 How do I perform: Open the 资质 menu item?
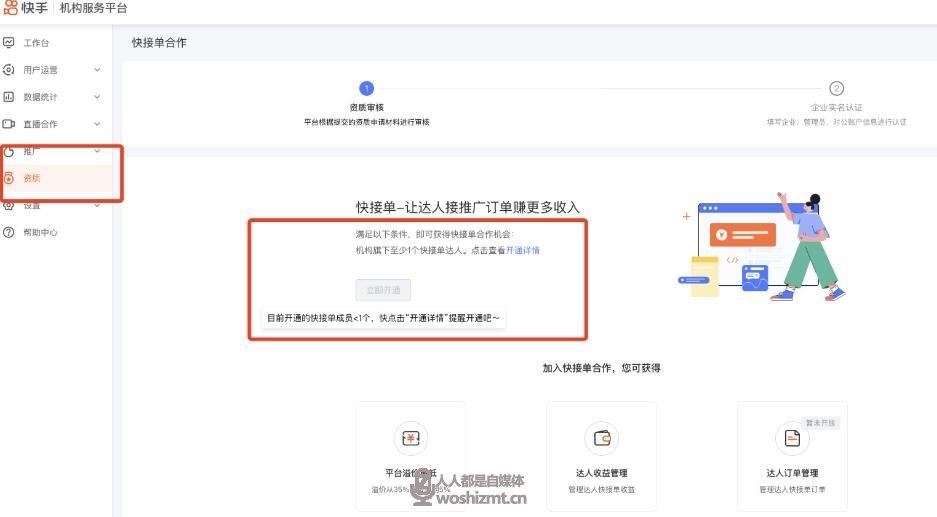pos(33,178)
